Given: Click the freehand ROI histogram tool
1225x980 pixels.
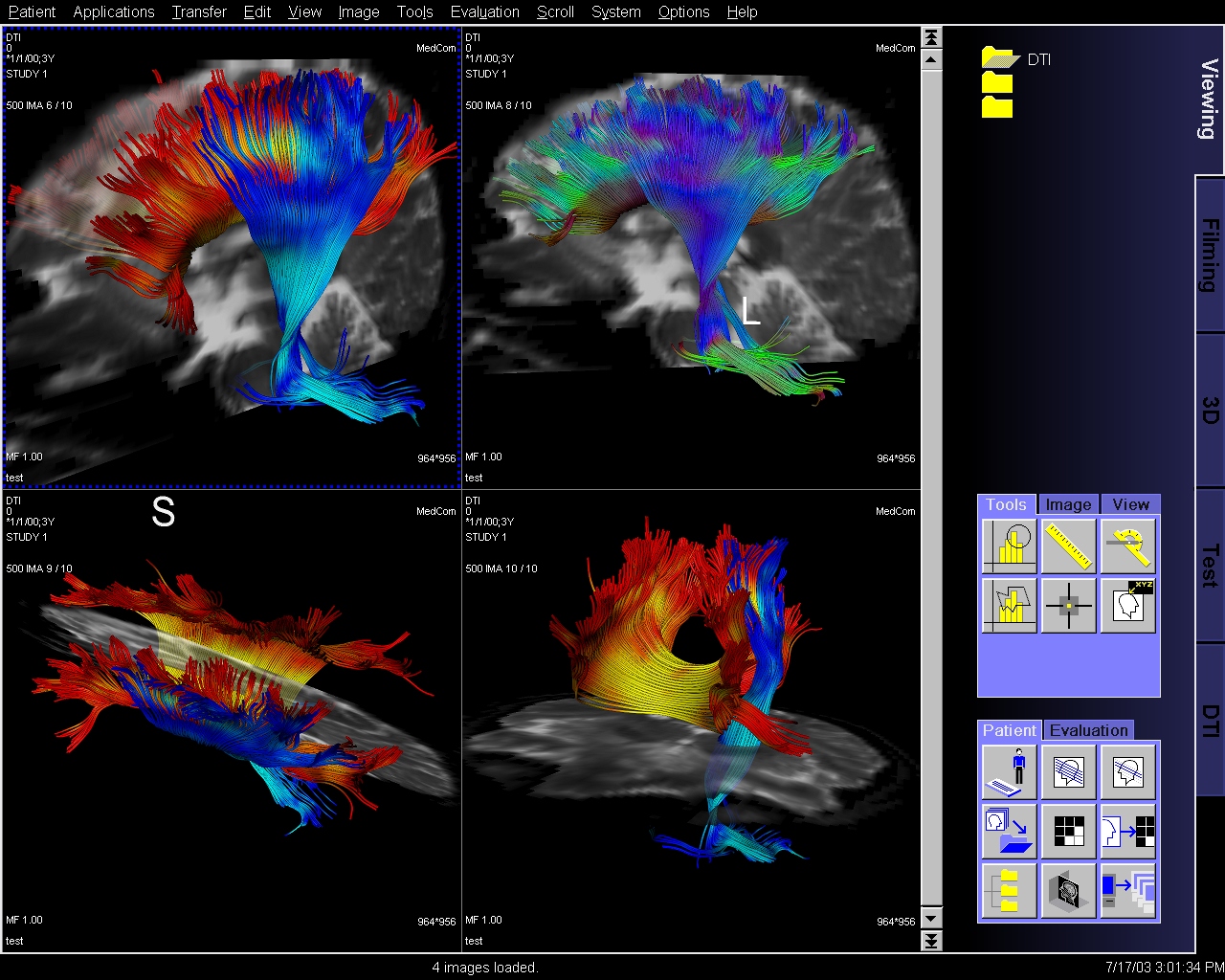Looking at the screenshot, I should pos(1009,605).
